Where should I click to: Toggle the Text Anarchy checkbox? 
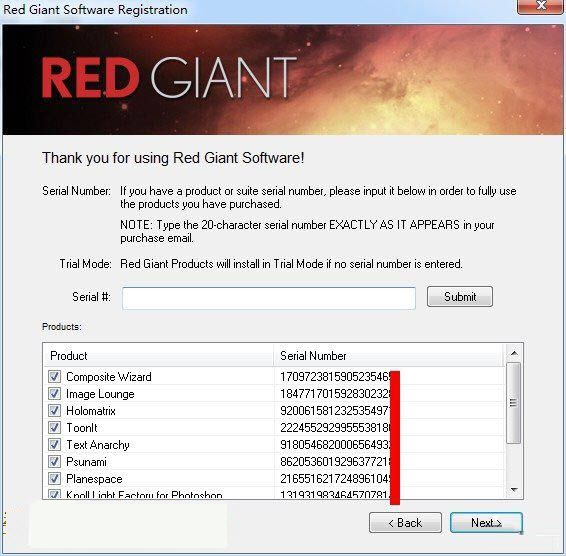point(54,444)
